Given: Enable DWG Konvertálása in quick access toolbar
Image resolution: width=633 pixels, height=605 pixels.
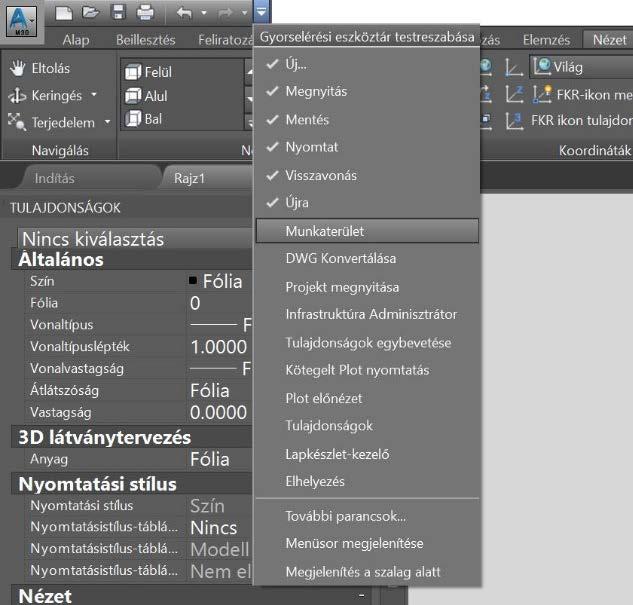Looking at the screenshot, I should pos(367,259).
